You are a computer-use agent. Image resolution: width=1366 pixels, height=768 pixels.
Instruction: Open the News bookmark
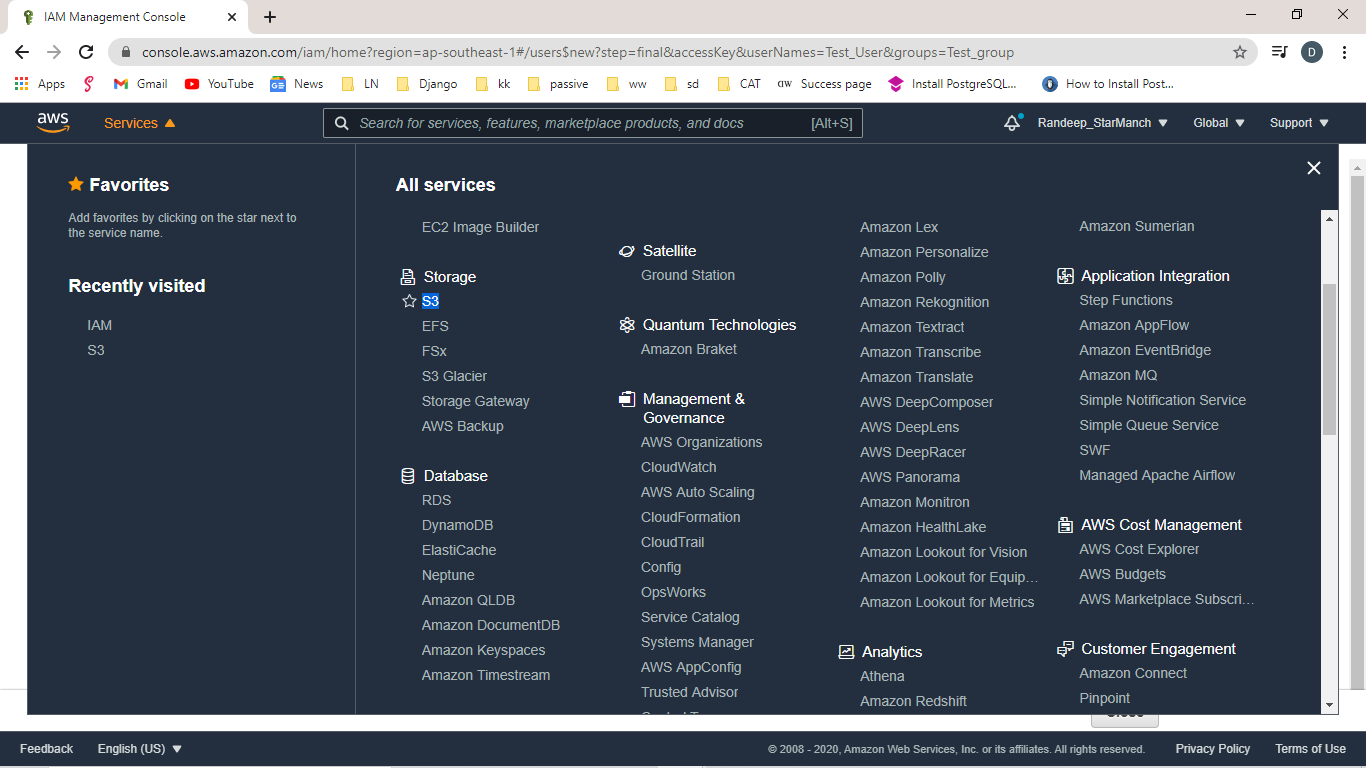pyautogui.click(x=297, y=84)
